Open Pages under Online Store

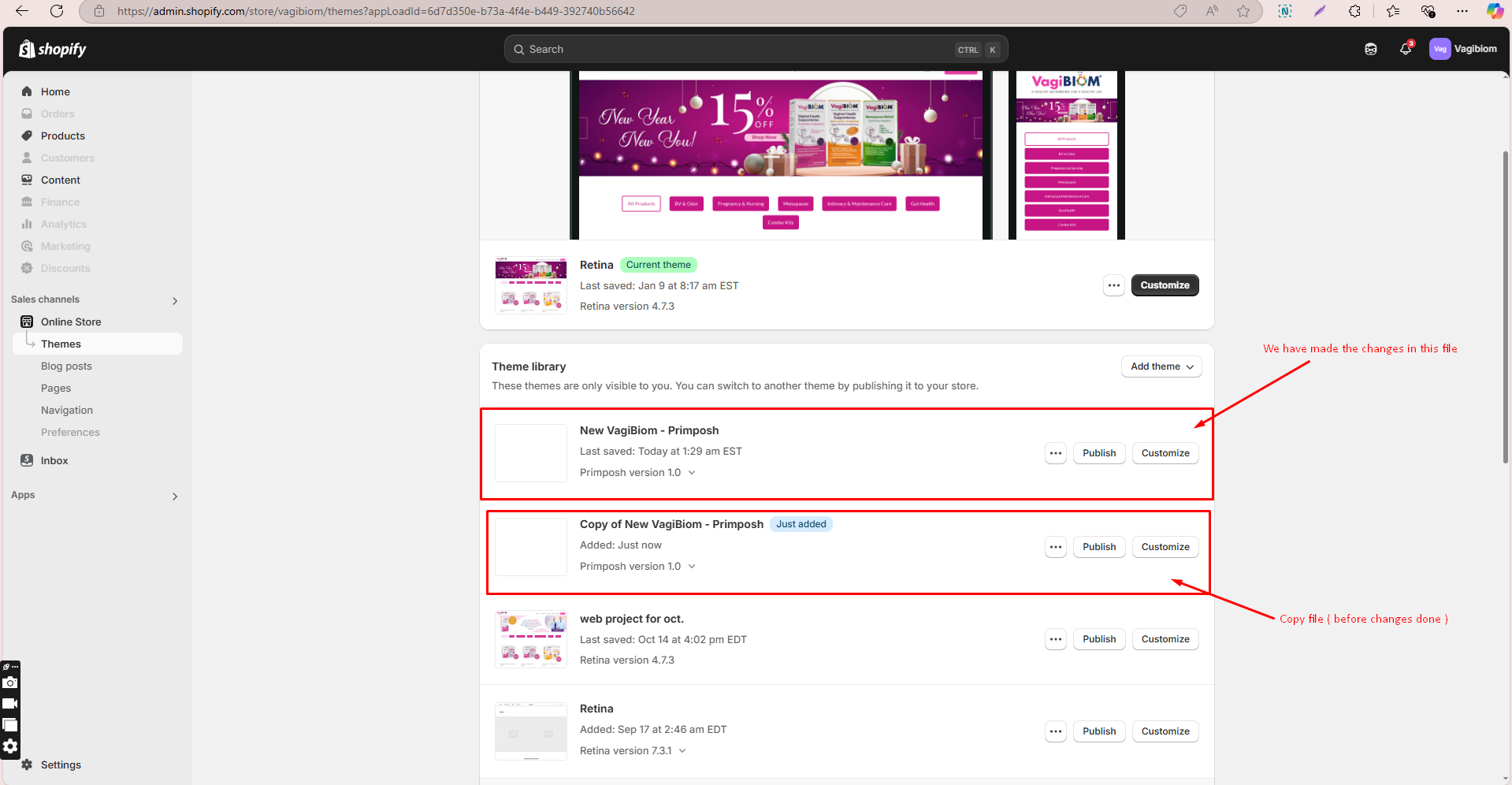click(56, 388)
